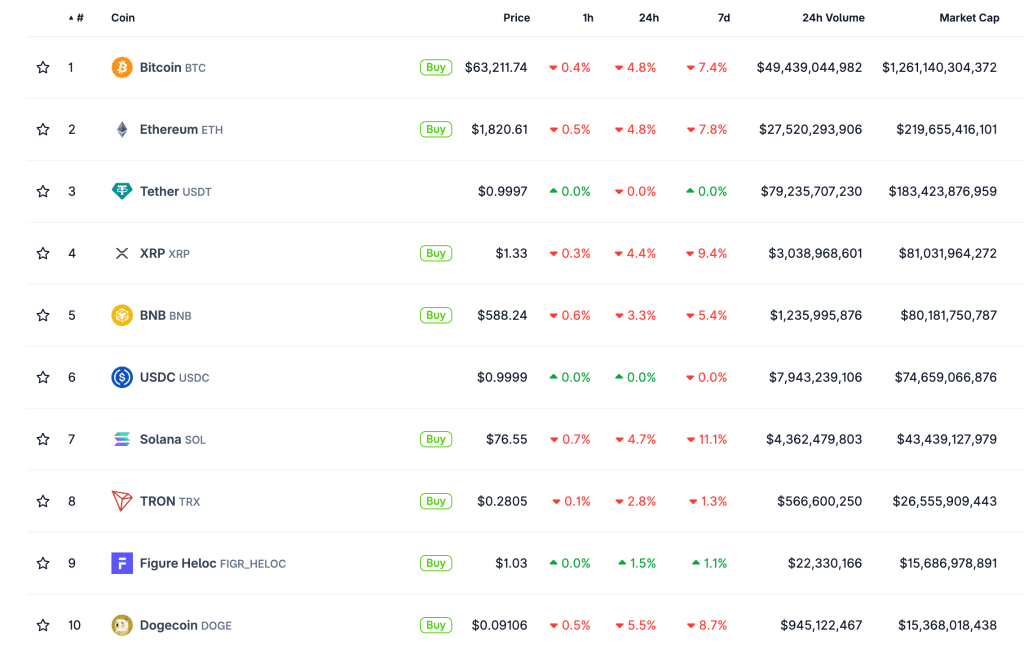
Task: Click the TRON red logo icon
Action: coord(121,502)
